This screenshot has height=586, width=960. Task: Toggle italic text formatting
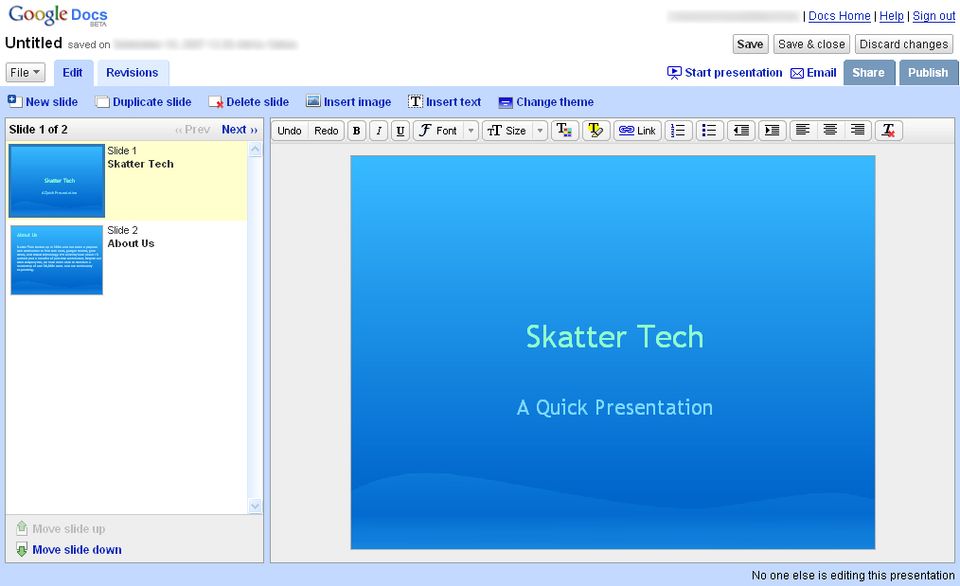coord(378,130)
